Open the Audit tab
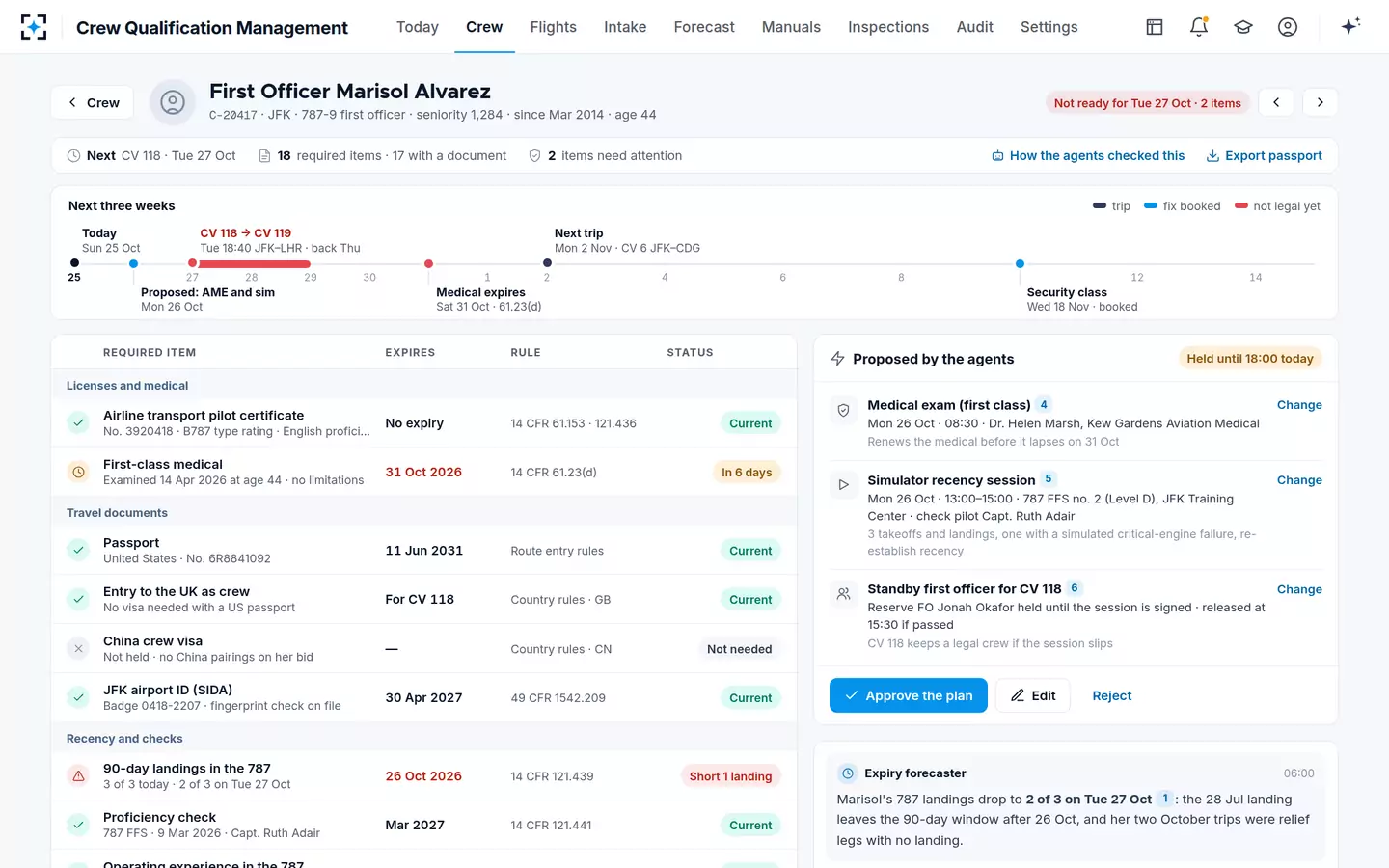The height and width of the screenshot is (868, 1389). pos(974,27)
